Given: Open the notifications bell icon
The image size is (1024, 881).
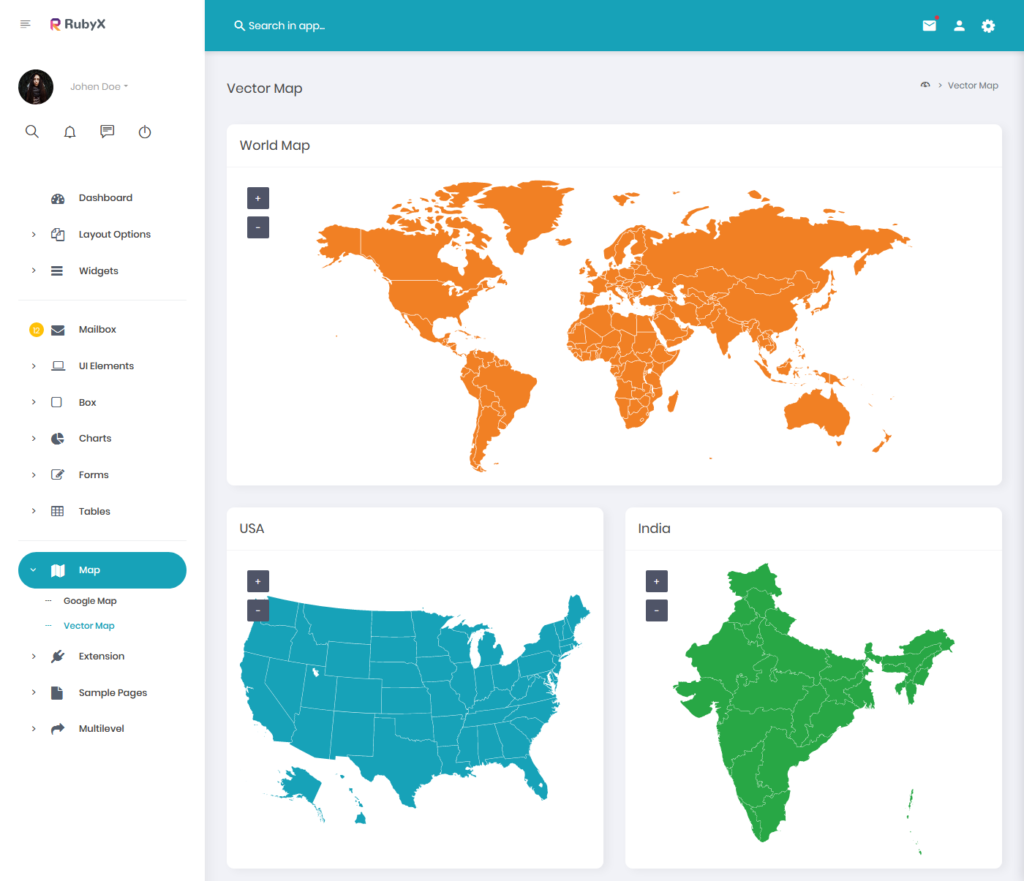Looking at the screenshot, I should click(x=69, y=131).
